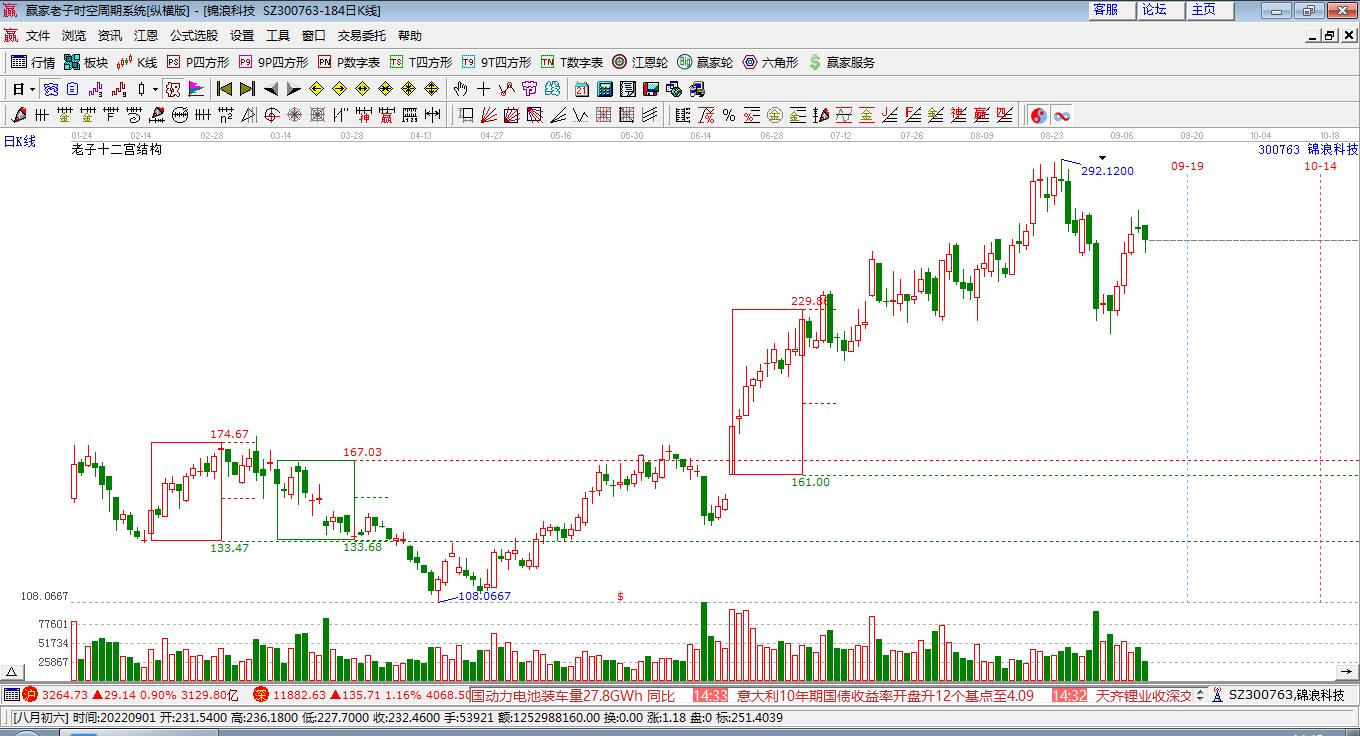Select the red pencil drawing tool
The image size is (1360, 736).
coord(18,115)
